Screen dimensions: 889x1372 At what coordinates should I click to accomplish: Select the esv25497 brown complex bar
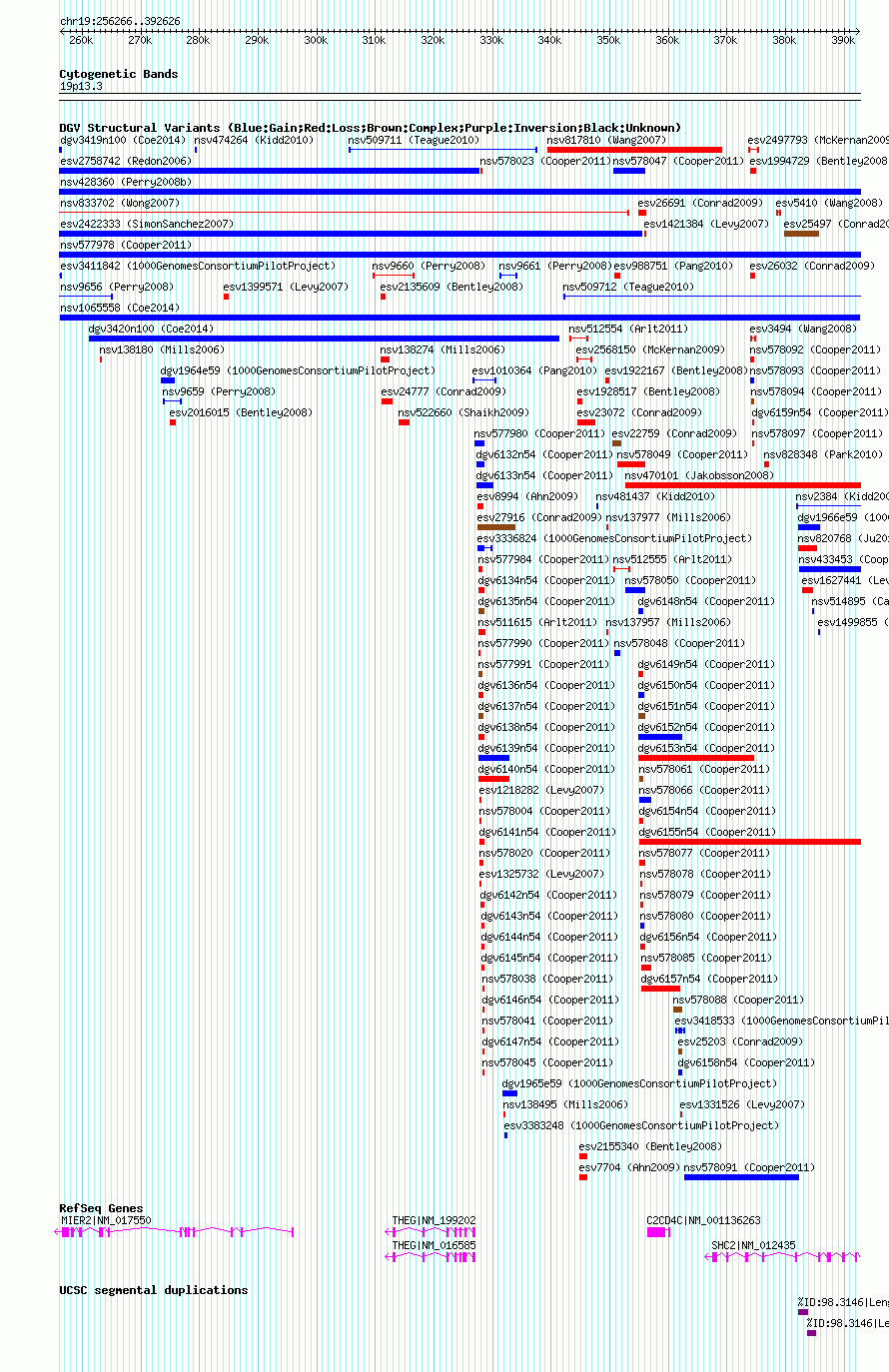[801, 234]
